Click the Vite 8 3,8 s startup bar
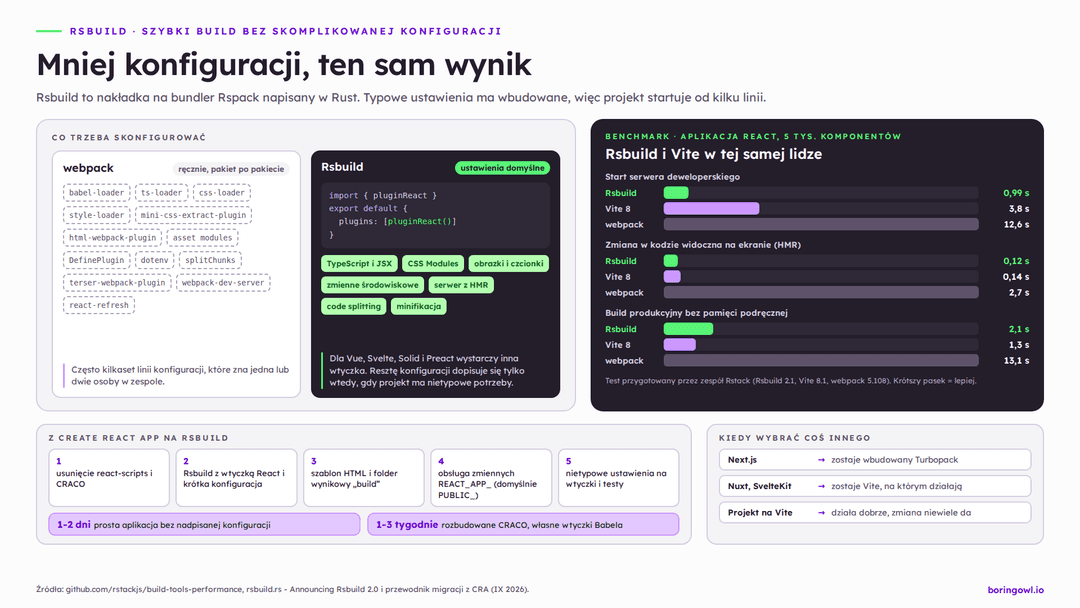Image resolution: width=1080 pixels, height=608 pixels. 711,209
